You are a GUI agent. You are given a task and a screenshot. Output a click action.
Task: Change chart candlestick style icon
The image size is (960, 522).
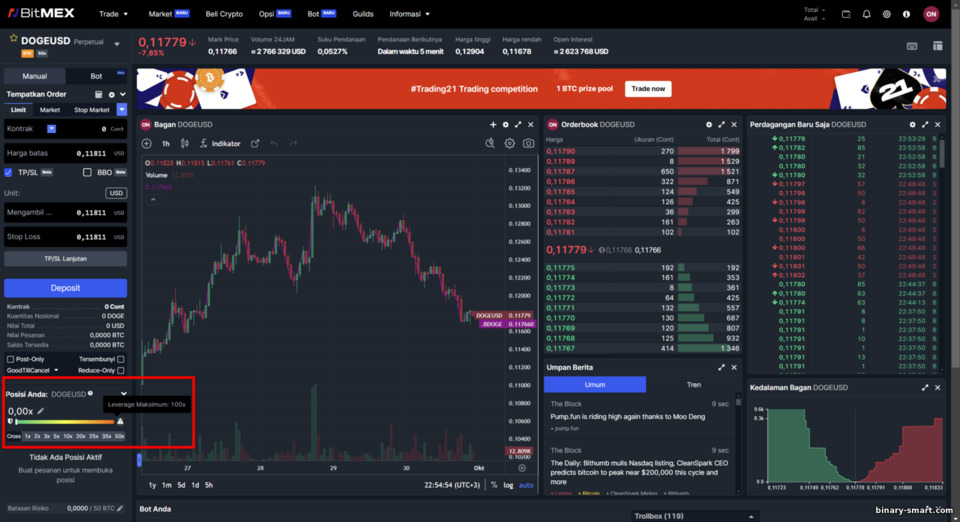[185, 144]
